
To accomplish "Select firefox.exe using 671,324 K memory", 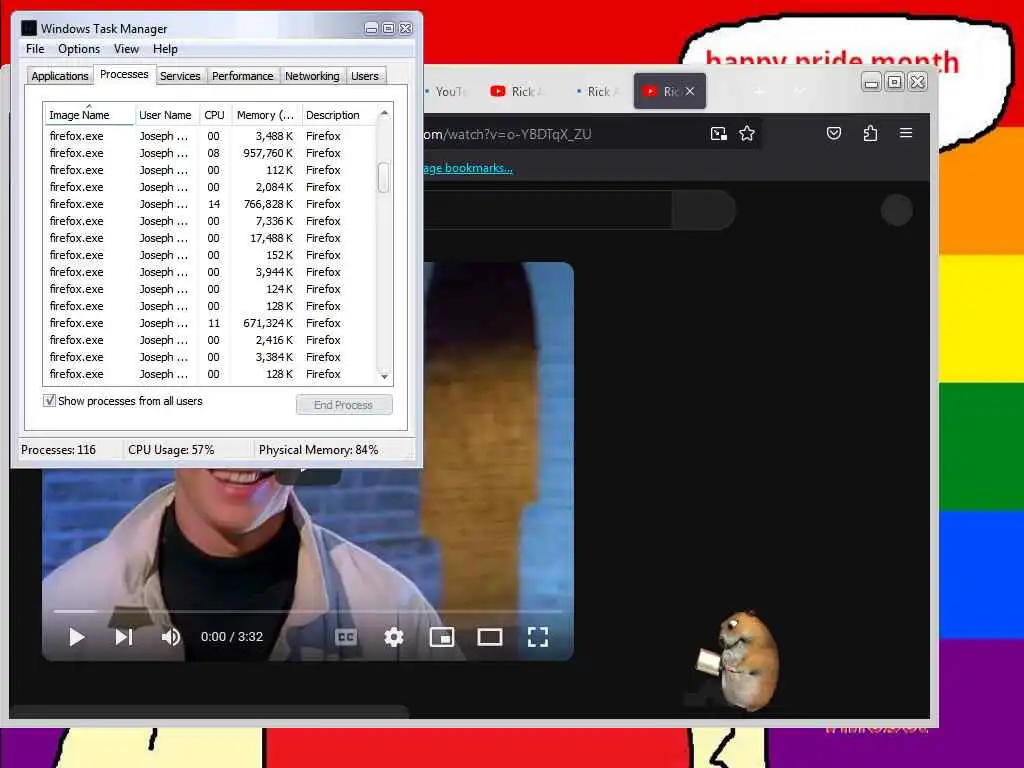I will [210, 323].
